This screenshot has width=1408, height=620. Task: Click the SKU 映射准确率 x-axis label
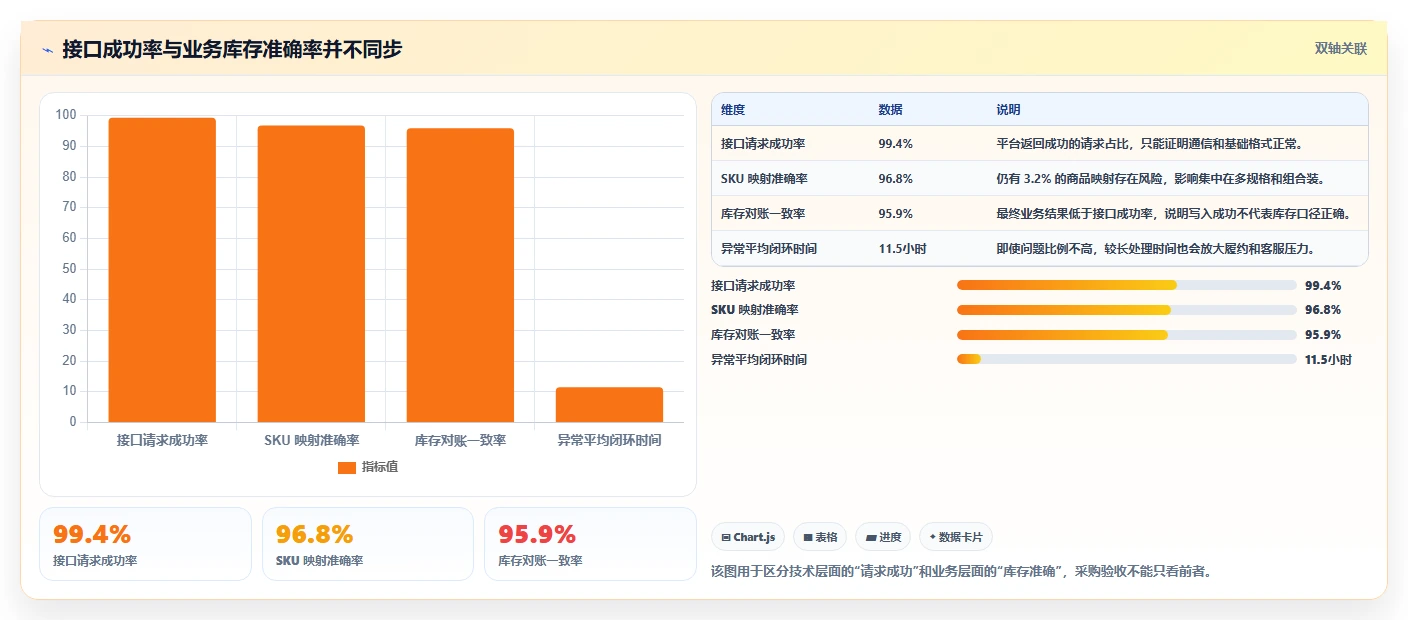pos(311,440)
